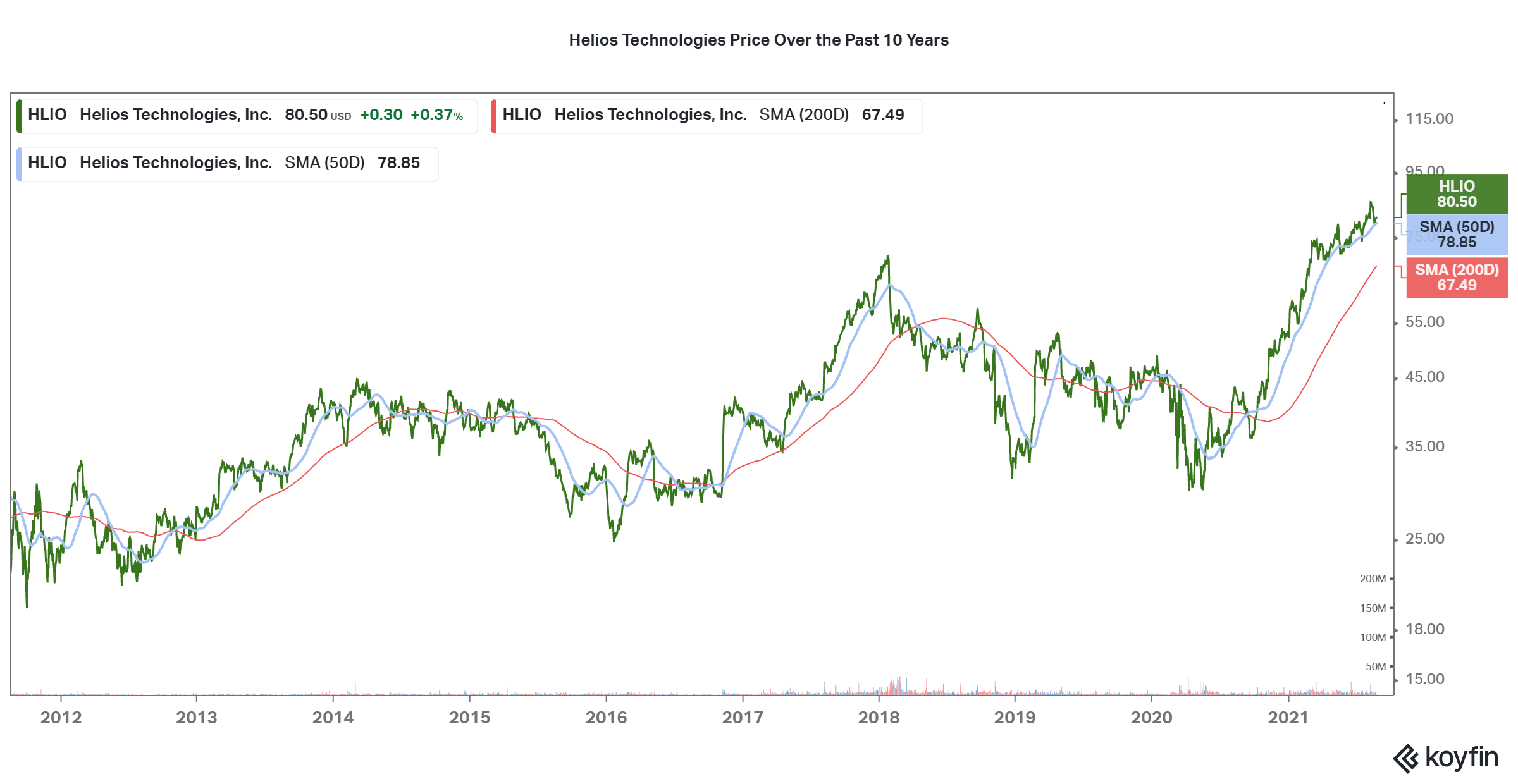Click the 150M volume axis label
Image resolution: width=1518 pixels, height=784 pixels.
pyautogui.click(x=1373, y=608)
